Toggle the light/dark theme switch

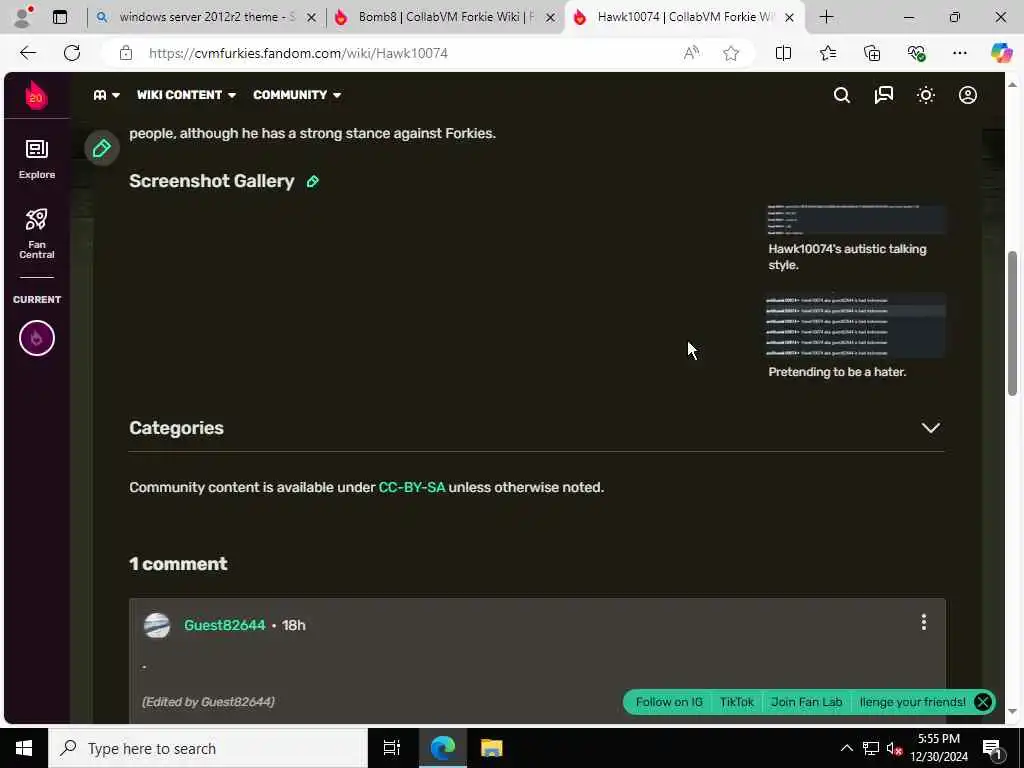[925, 95]
